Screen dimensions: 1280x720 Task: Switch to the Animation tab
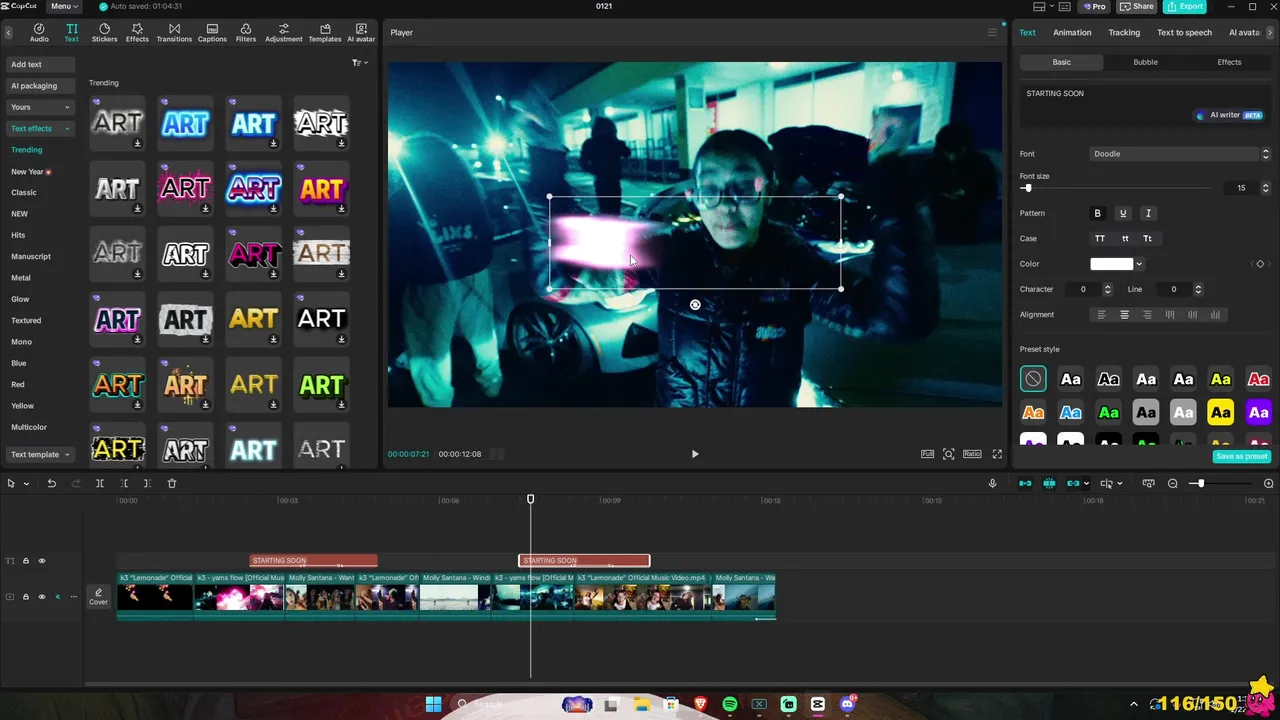tap(1072, 32)
